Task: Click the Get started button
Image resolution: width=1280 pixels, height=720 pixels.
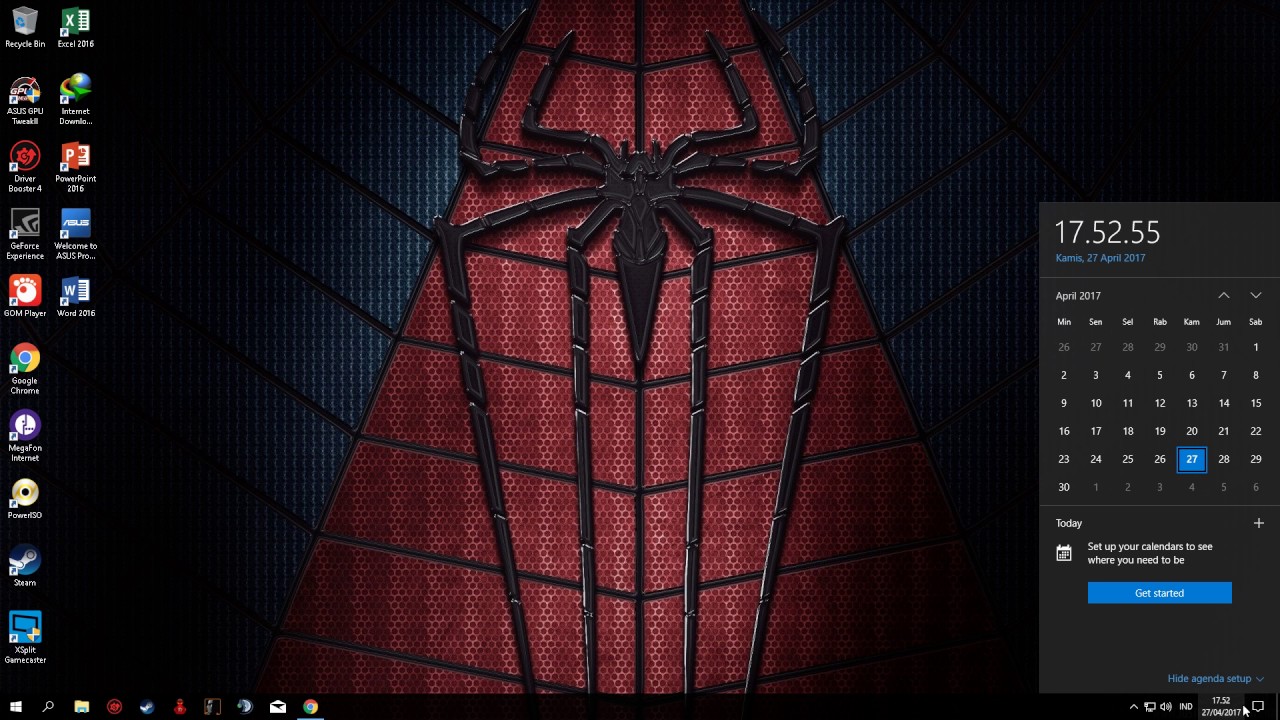Action: point(1160,593)
